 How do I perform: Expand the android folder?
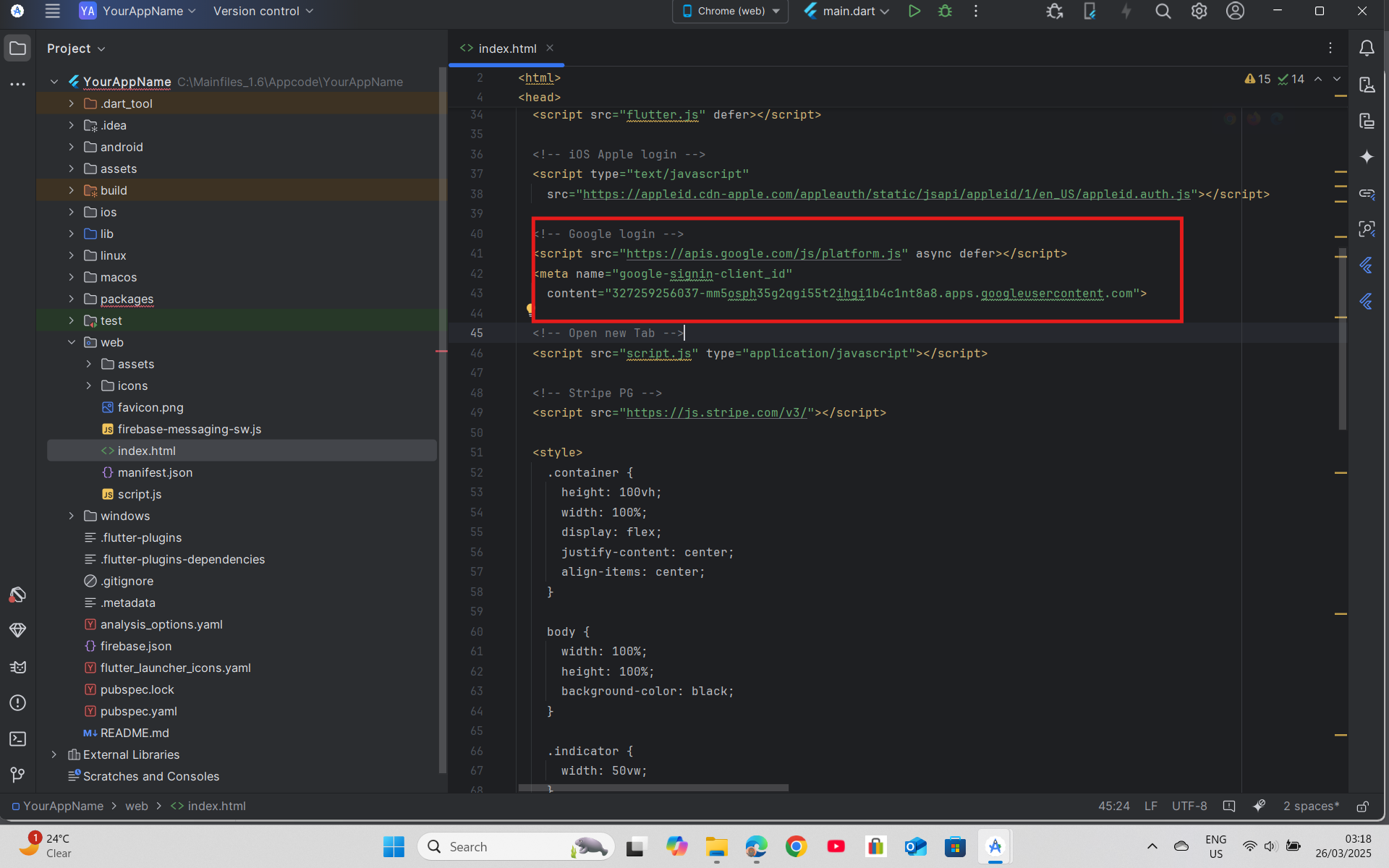tap(71, 147)
